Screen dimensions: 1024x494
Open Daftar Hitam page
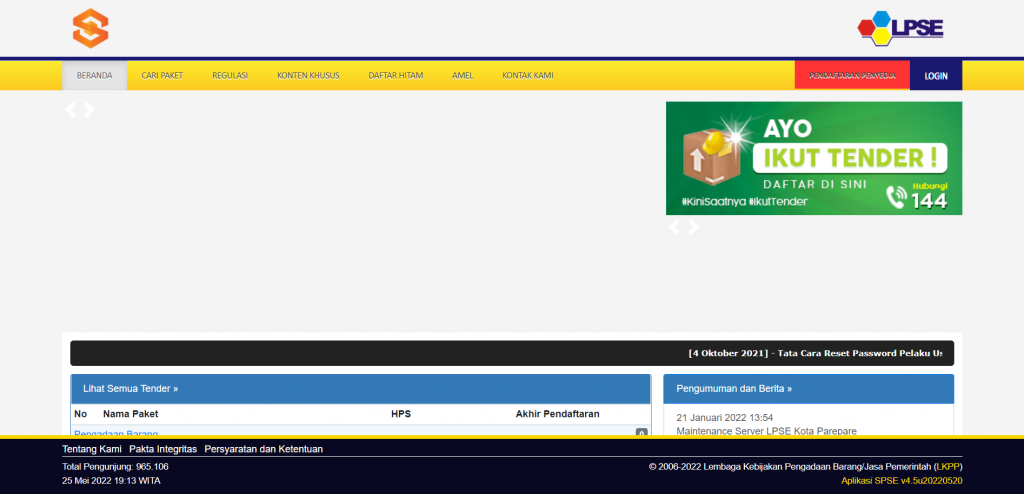[395, 76]
